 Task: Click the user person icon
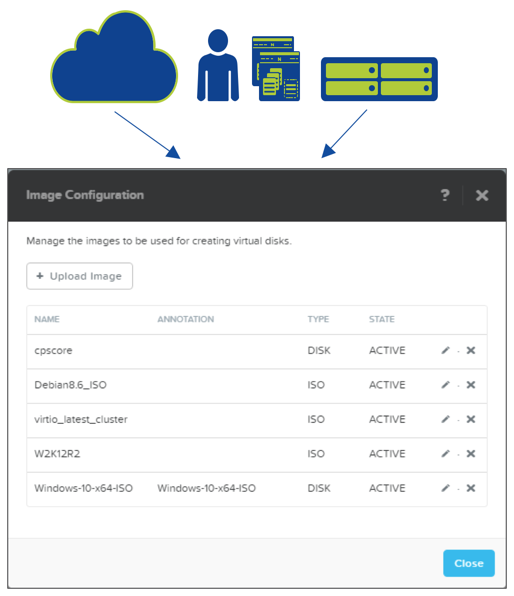click(x=218, y=65)
